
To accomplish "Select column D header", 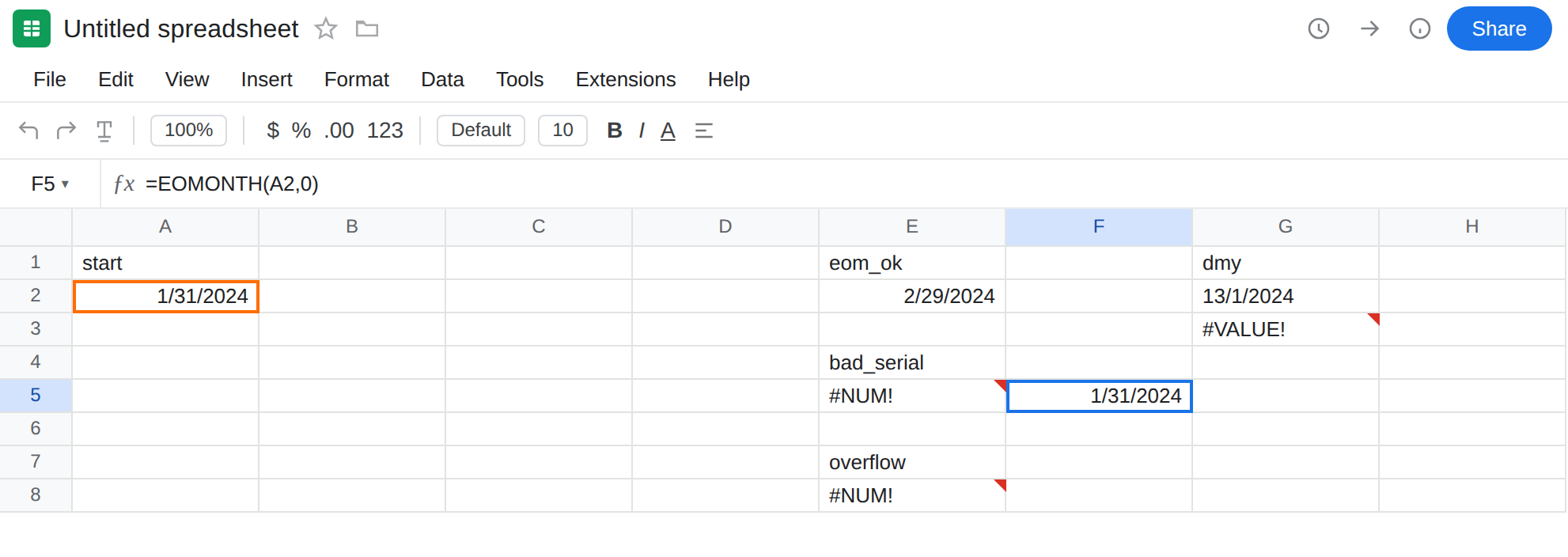I will [725, 227].
